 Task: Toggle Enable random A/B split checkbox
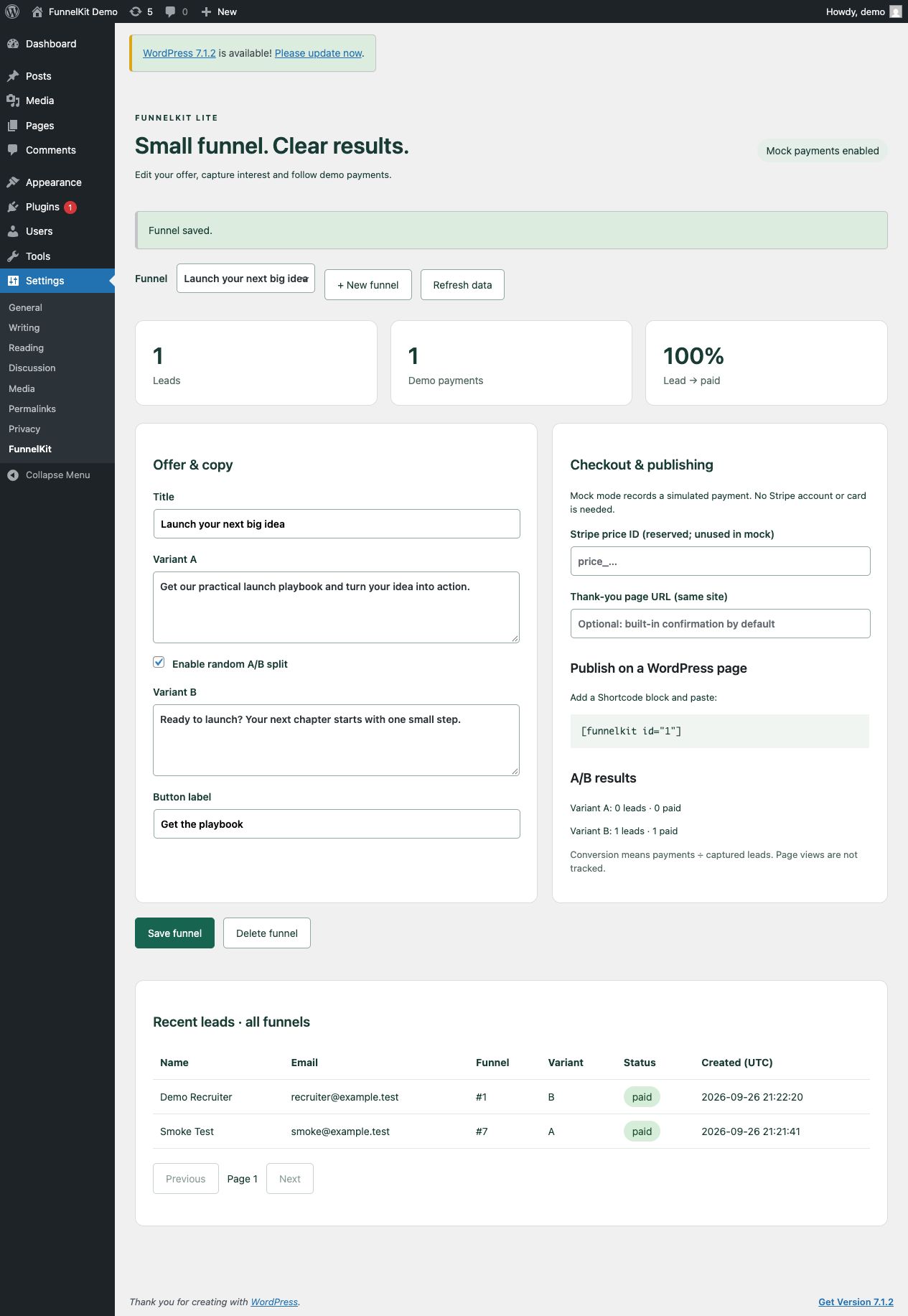pos(159,663)
